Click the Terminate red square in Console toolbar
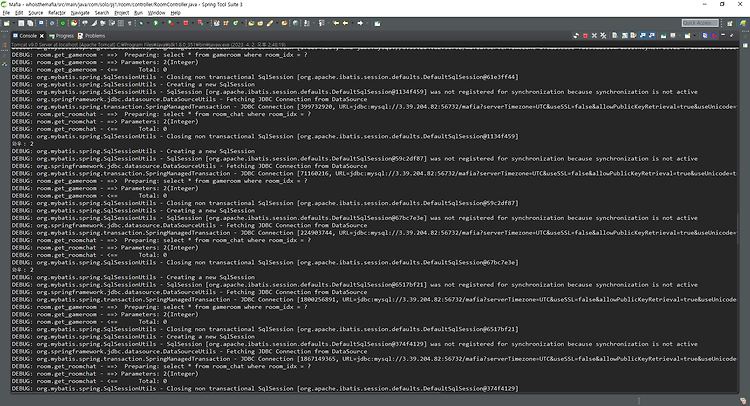750x406 pixels. (x=585, y=35)
